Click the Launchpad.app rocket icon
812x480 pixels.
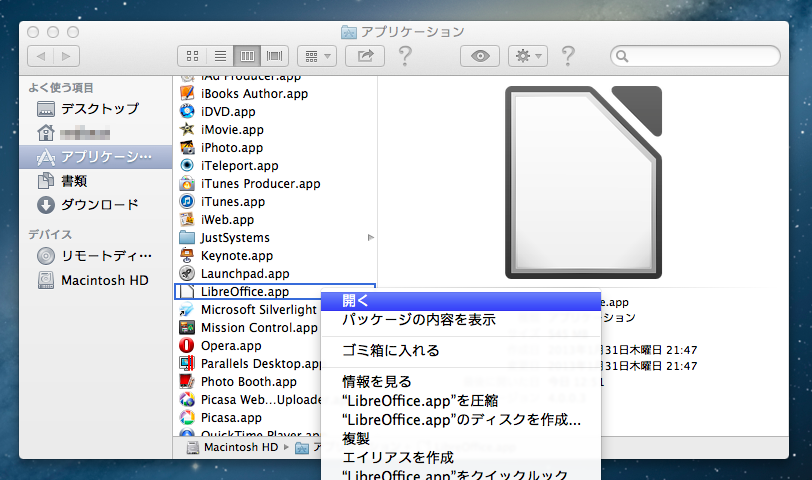[x=187, y=273]
